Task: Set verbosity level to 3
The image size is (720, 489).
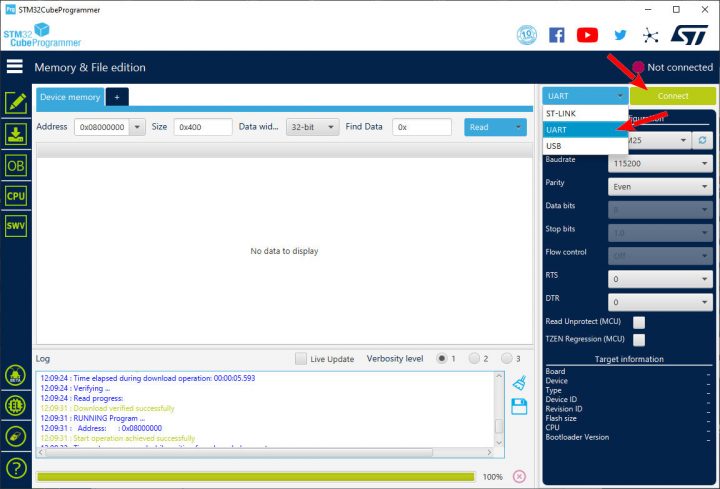Action: pos(507,359)
